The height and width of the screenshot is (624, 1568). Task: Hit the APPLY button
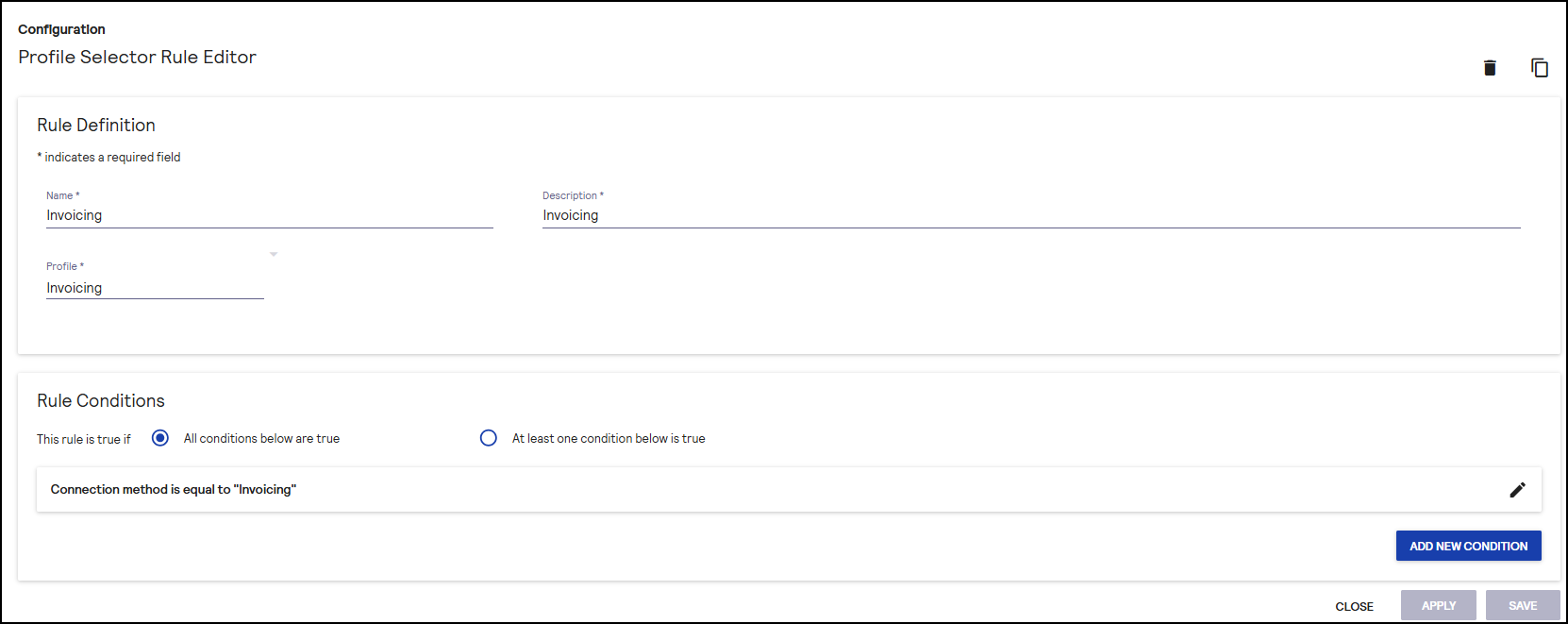(x=1438, y=606)
